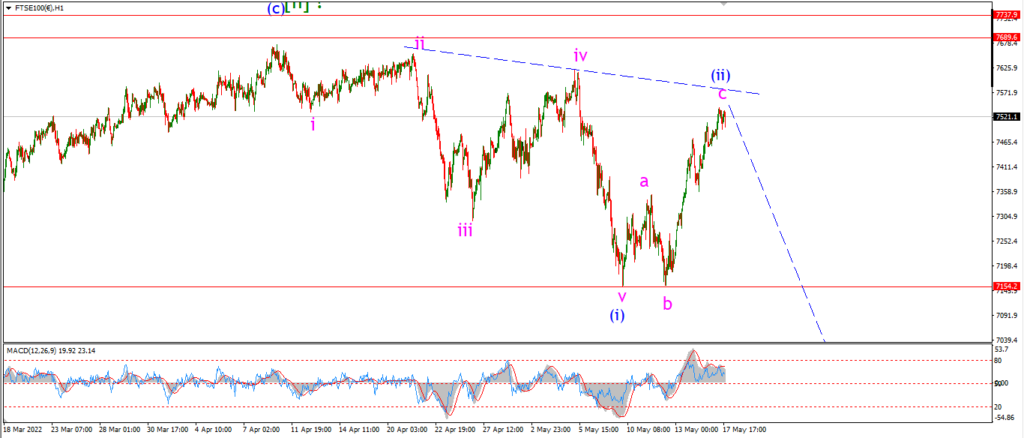Screen dimensions: 1024x438
Task: Click the 17 May 17:00 date on time axis
Action: (x=743, y=431)
